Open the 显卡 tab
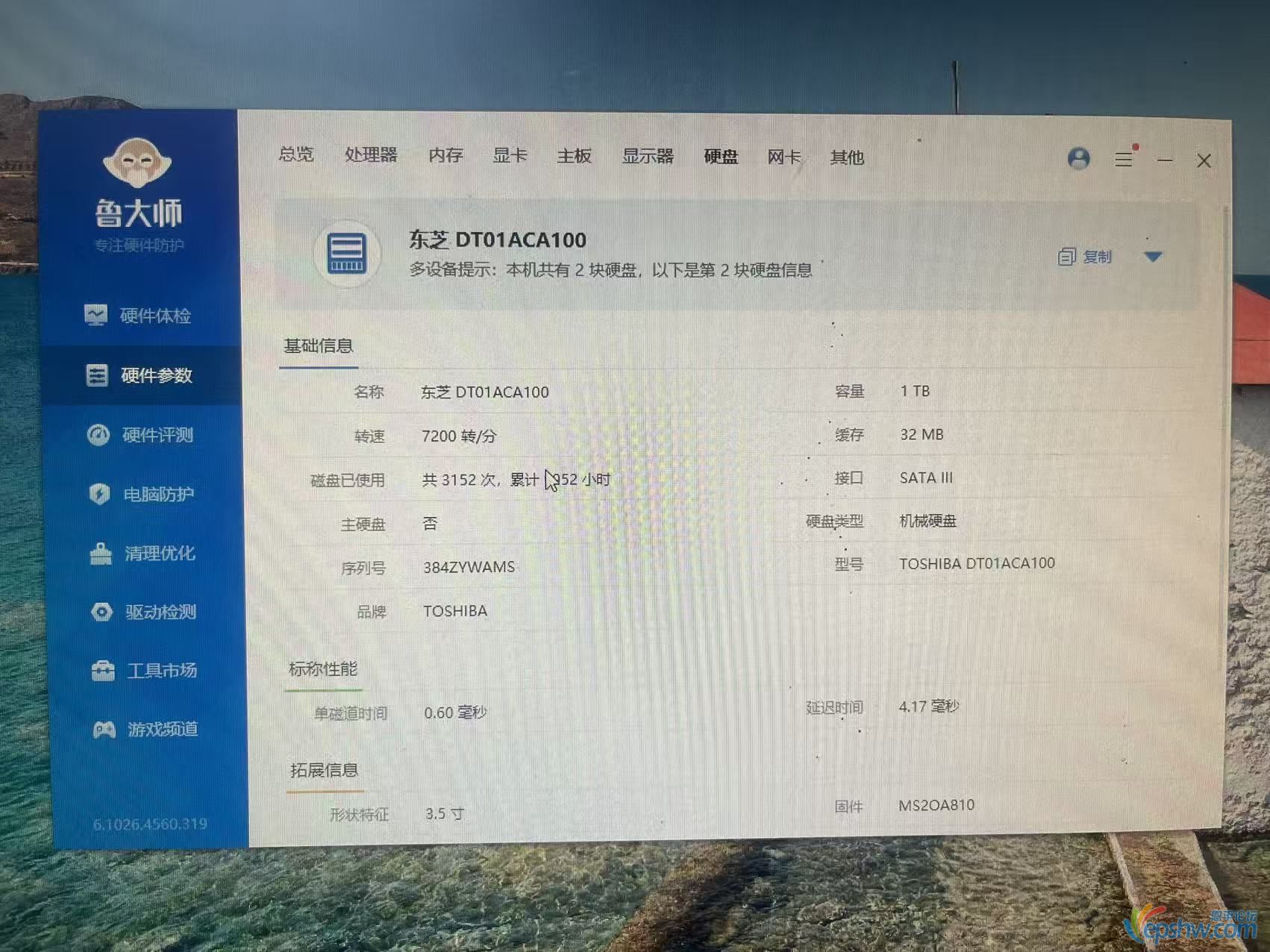 [x=510, y=155]
